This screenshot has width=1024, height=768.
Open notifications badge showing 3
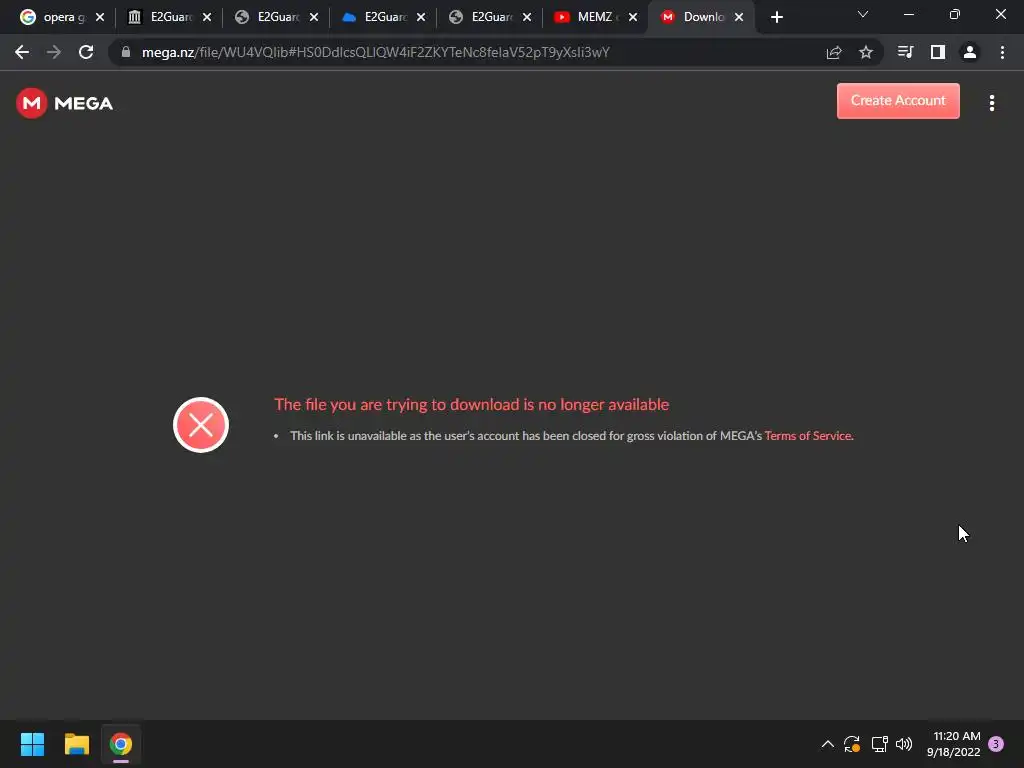[x=996, y=744]
